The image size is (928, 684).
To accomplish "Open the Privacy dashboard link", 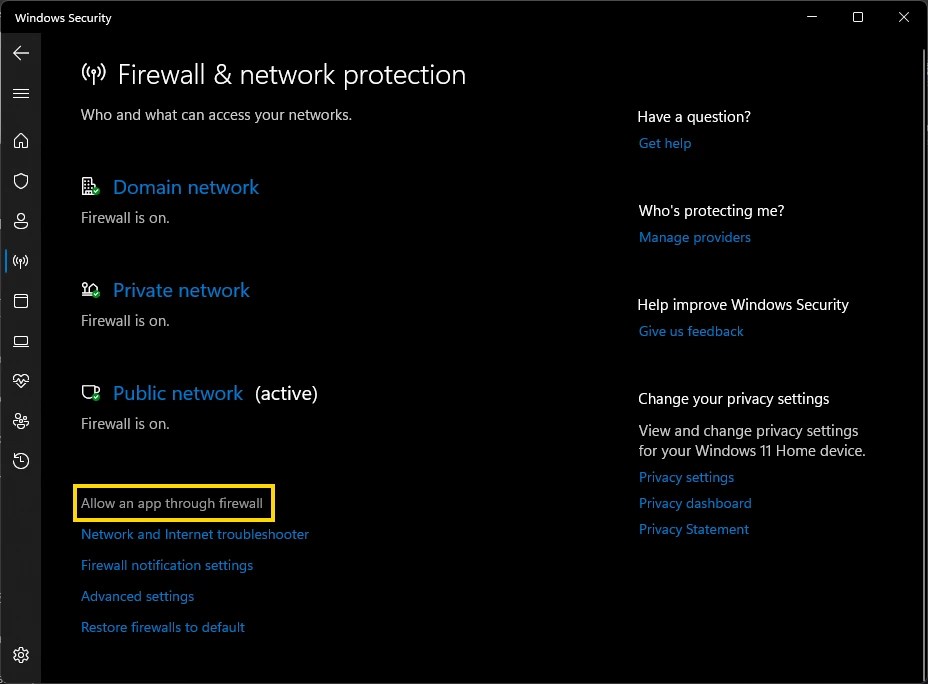I will pyautogui.click(x=695, y=503).
